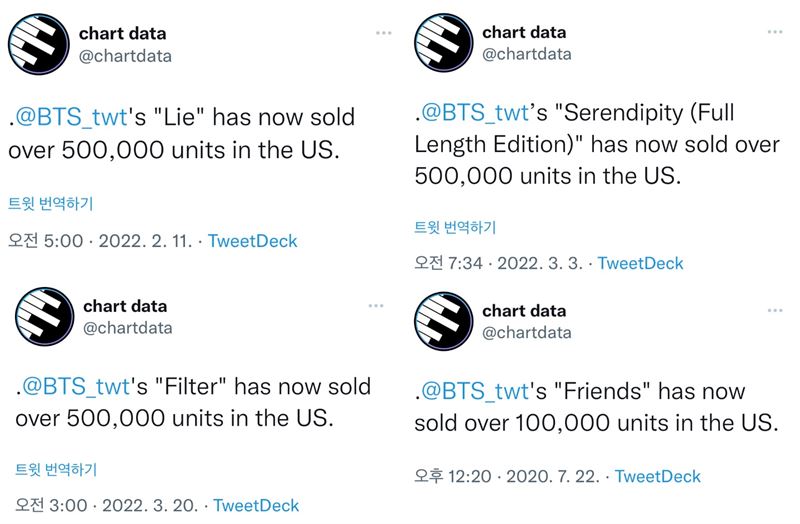This screenshot has width=800, height=524.
Task: Translate the Filter tweet via 트윗 번역하기
Action: point(56,469)
